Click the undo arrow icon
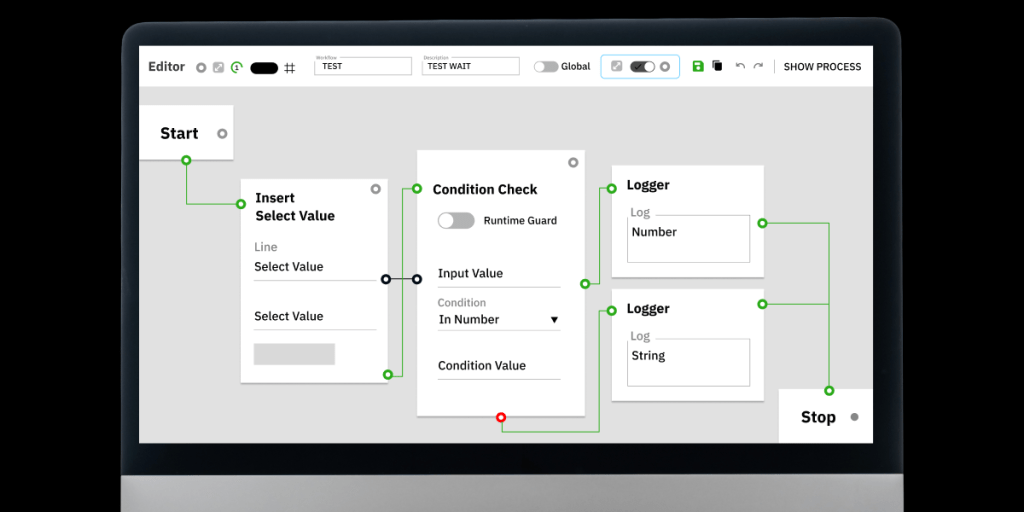The image size is (1024, 512). click(740, 67)
